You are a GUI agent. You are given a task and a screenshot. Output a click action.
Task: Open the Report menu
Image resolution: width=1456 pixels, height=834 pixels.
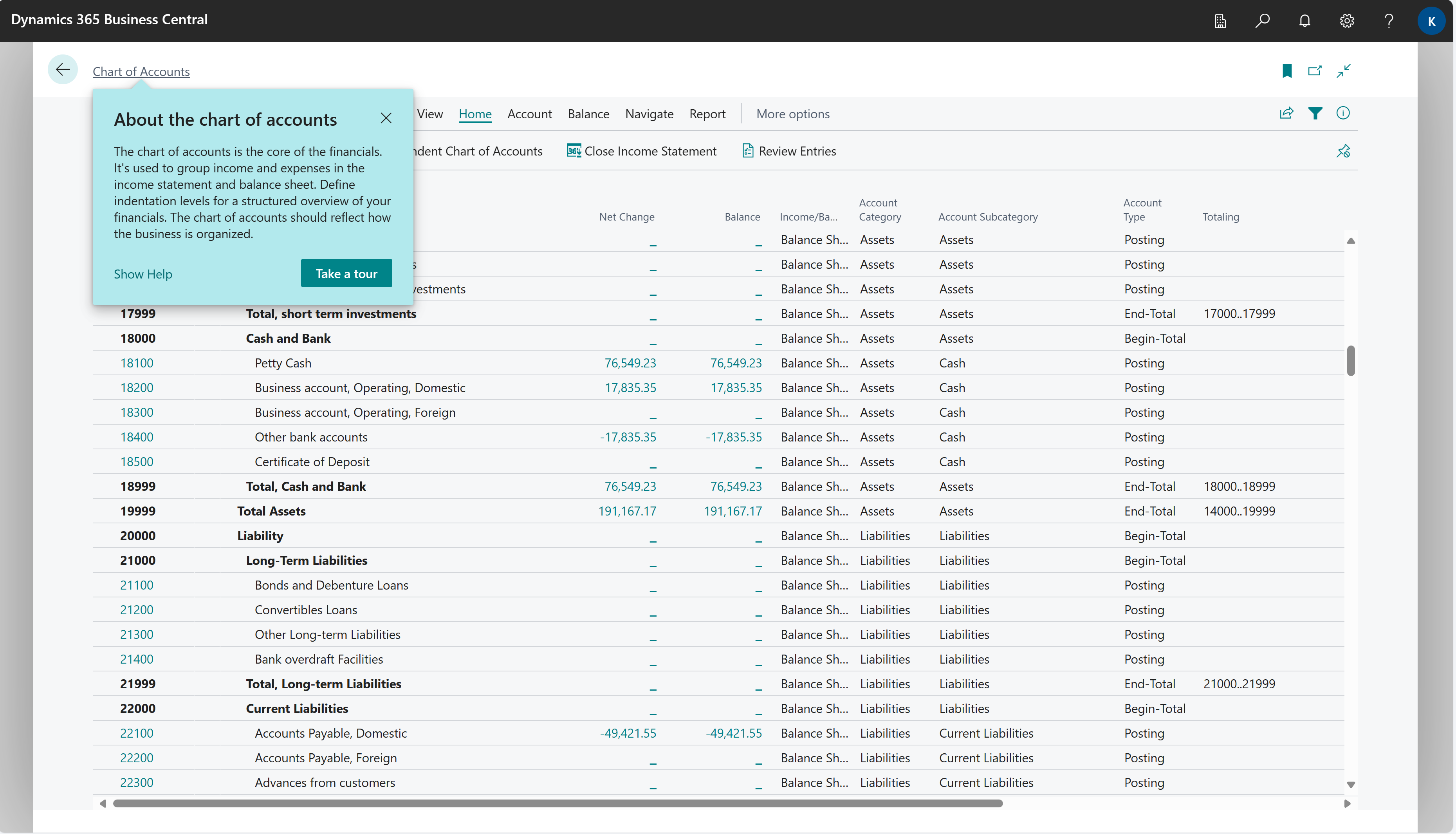coord(707,114)
